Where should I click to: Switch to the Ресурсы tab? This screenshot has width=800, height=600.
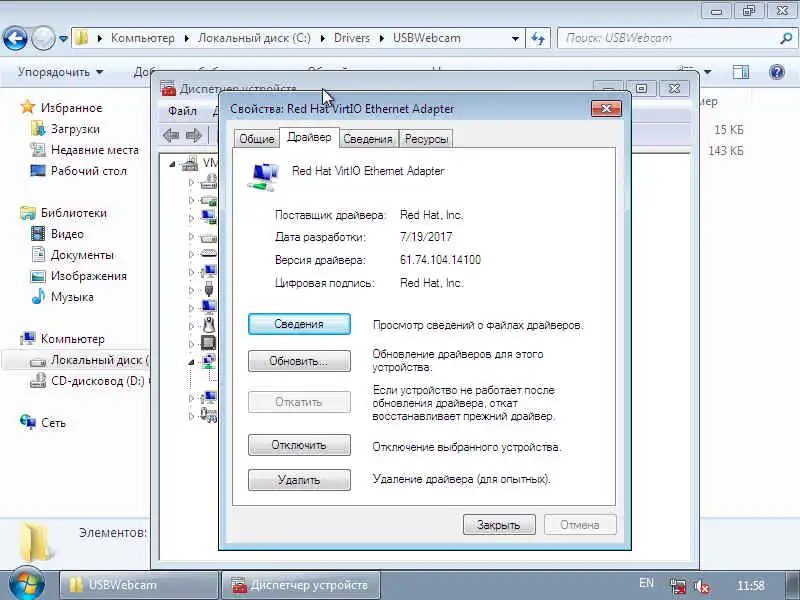426,139
